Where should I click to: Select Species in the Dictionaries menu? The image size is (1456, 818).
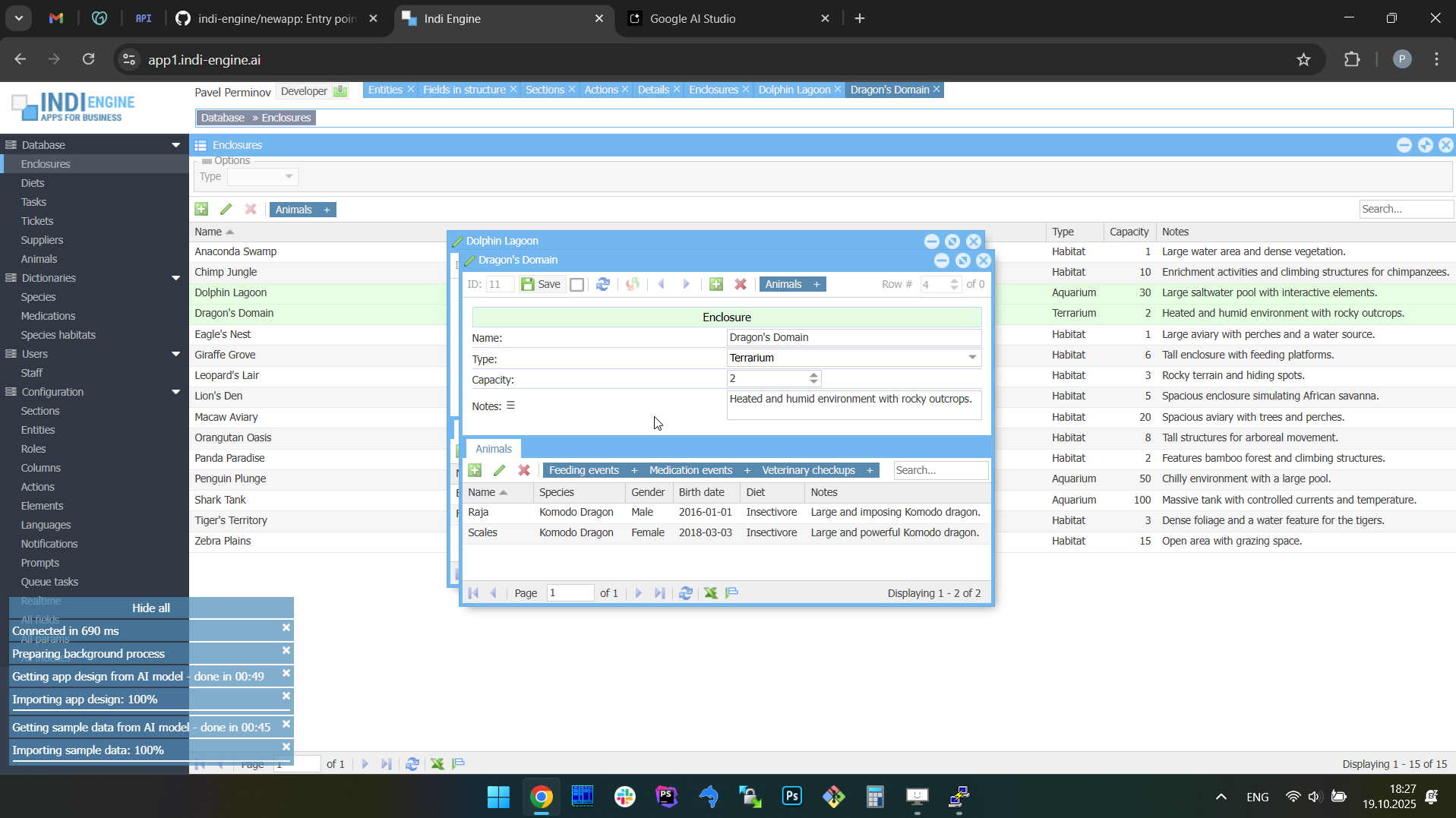[x=39, y=297]
